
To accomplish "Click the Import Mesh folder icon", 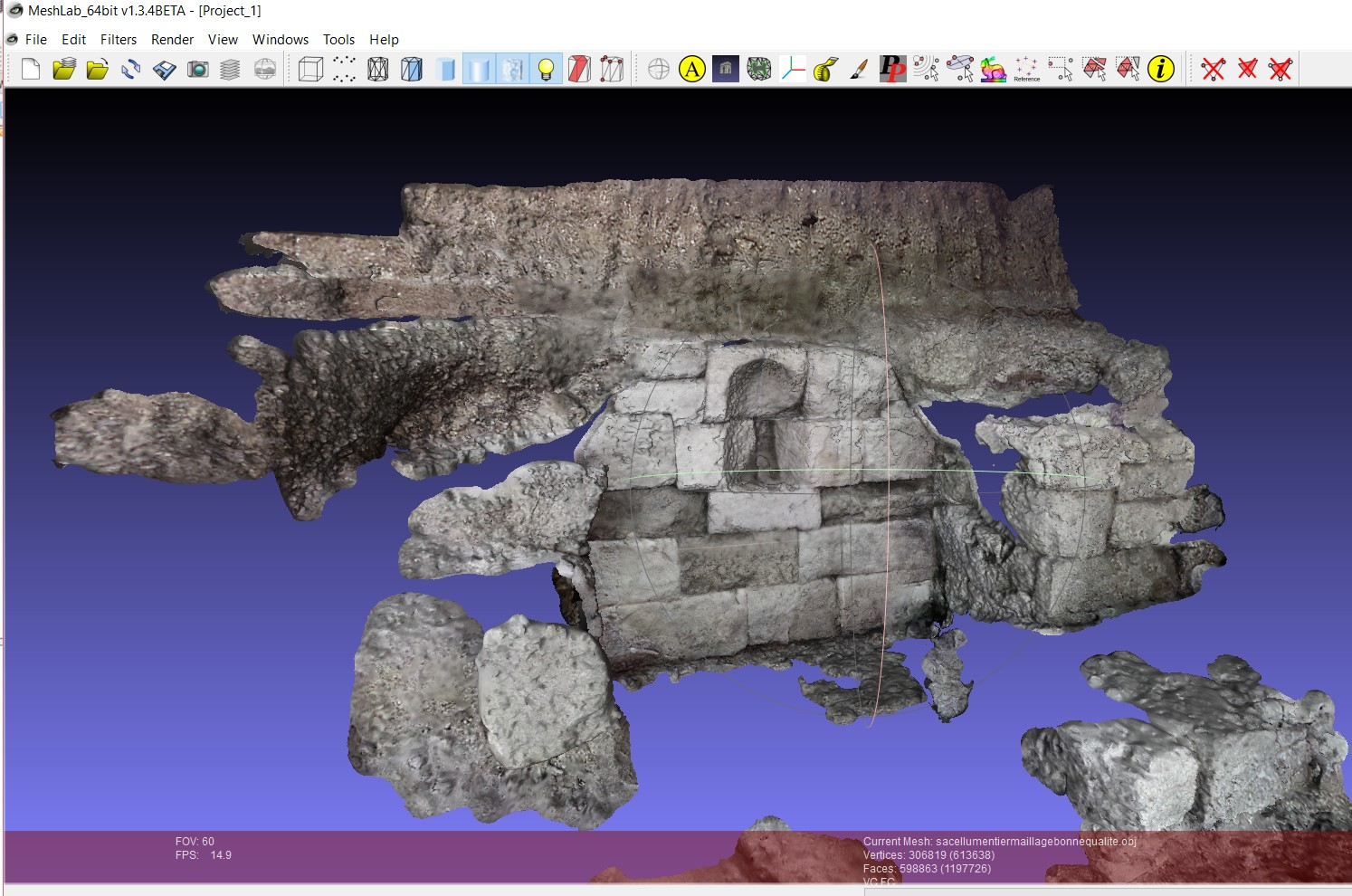I will [98, 69].
